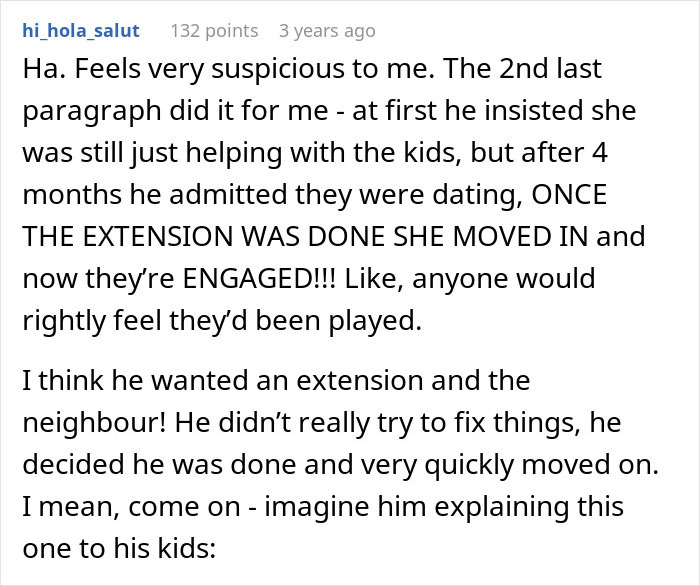Click the "3 years ago" timestamp
Viewport: 700px width, 586px height.
pyautogui.click(x=327, y=31)
